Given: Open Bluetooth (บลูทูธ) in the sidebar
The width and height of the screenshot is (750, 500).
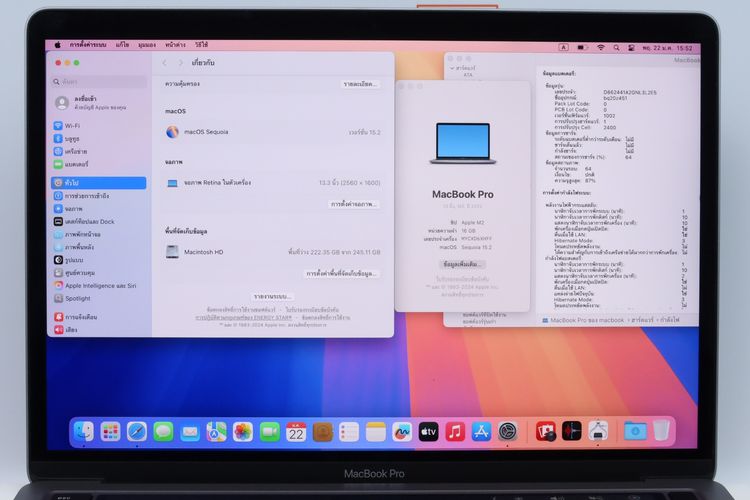Looking at the screenshot, I should (99, 139).
